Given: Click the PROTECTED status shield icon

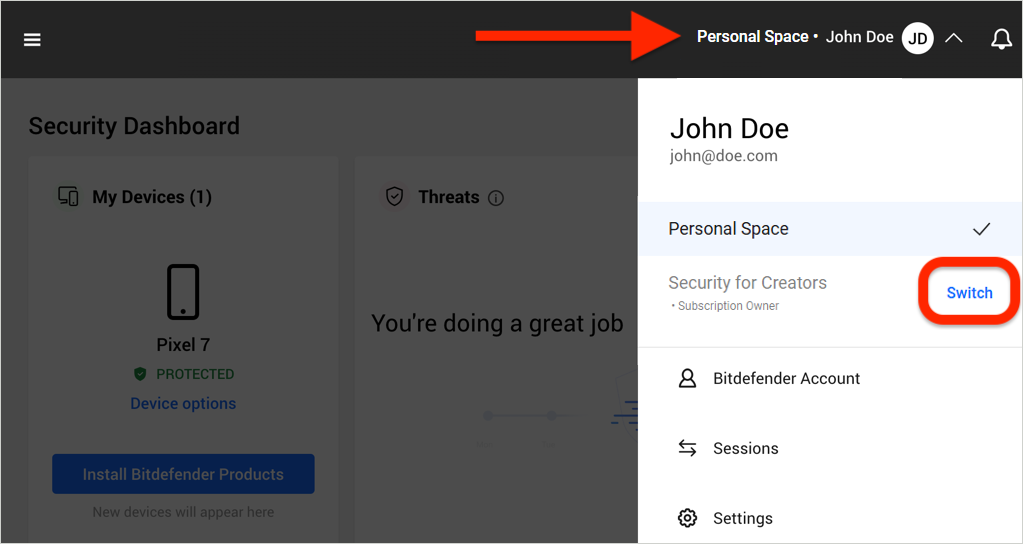Looking at the screenshot, I should (x=140, y=374).
